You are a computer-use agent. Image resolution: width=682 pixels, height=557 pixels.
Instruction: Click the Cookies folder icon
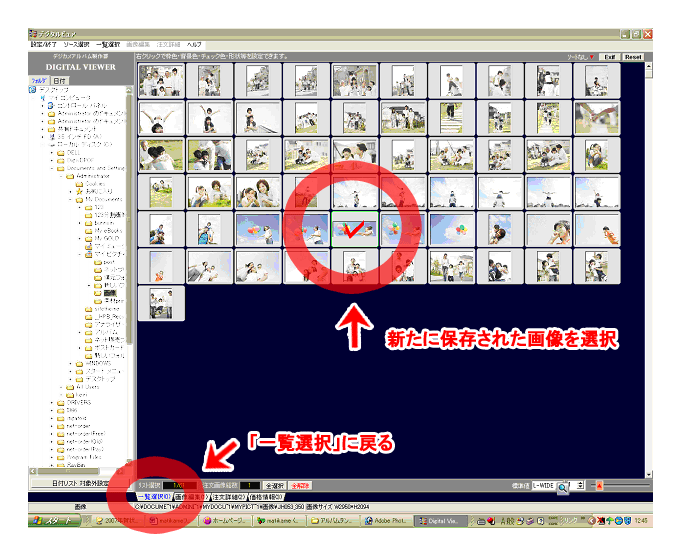[79, 184]
